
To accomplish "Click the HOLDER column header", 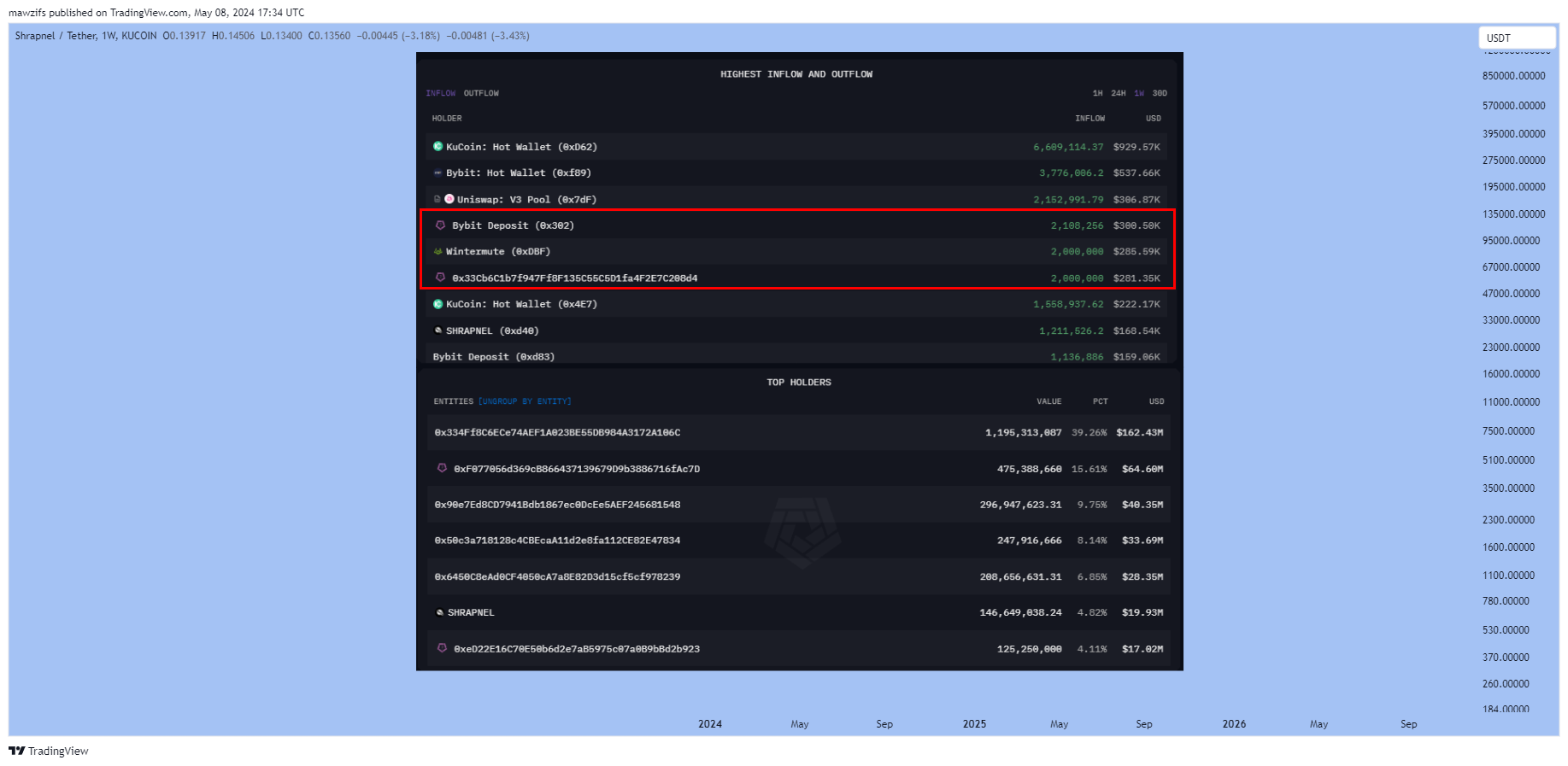I will tap(447, 119).
